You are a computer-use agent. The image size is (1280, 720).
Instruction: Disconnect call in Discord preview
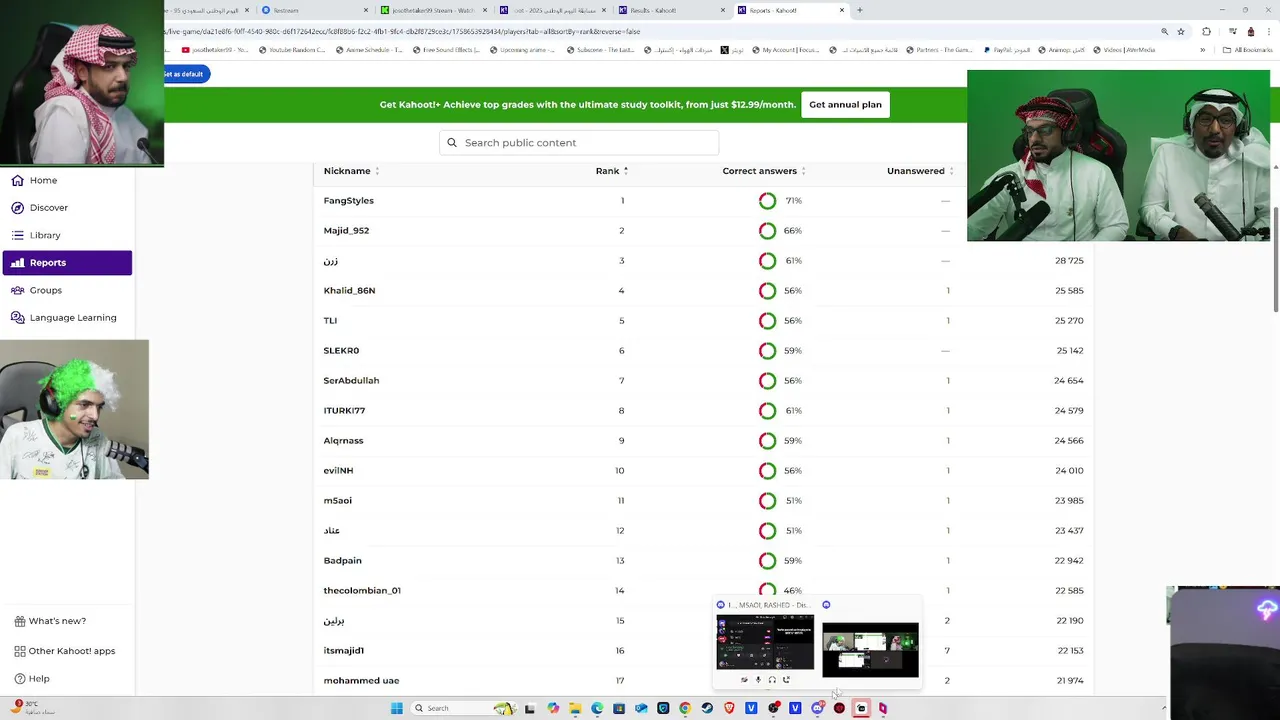(x=786, y=680)
